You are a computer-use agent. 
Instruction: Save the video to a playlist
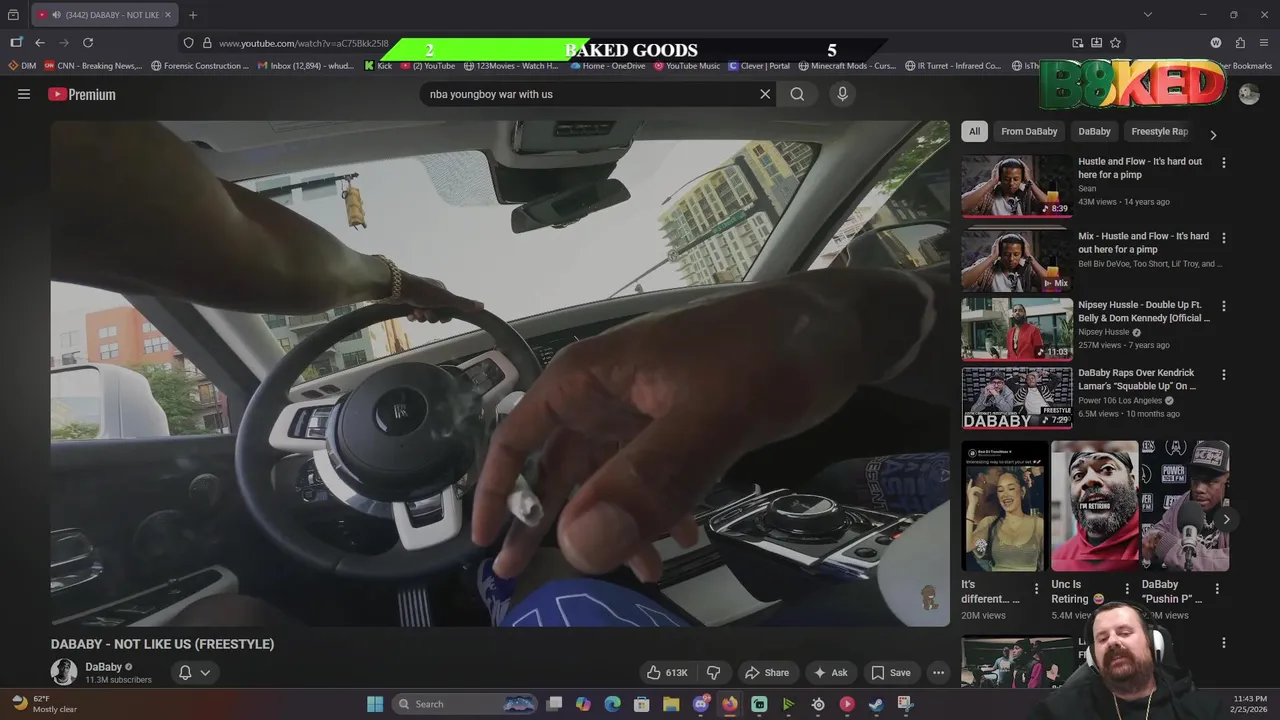click(x=890, y=673)
